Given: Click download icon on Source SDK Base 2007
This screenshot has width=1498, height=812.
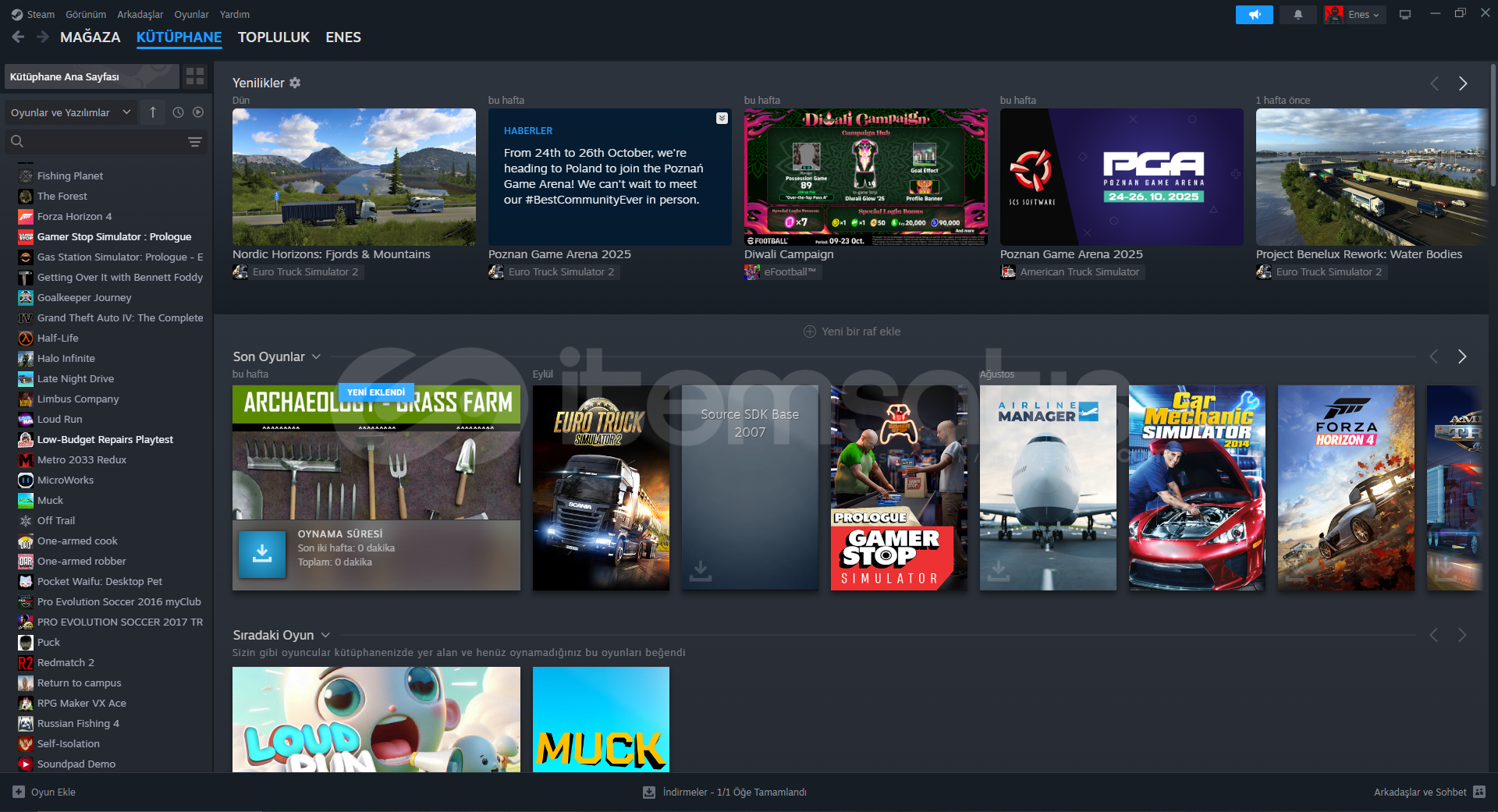Looking at the screenshot, I should (701, 570).
